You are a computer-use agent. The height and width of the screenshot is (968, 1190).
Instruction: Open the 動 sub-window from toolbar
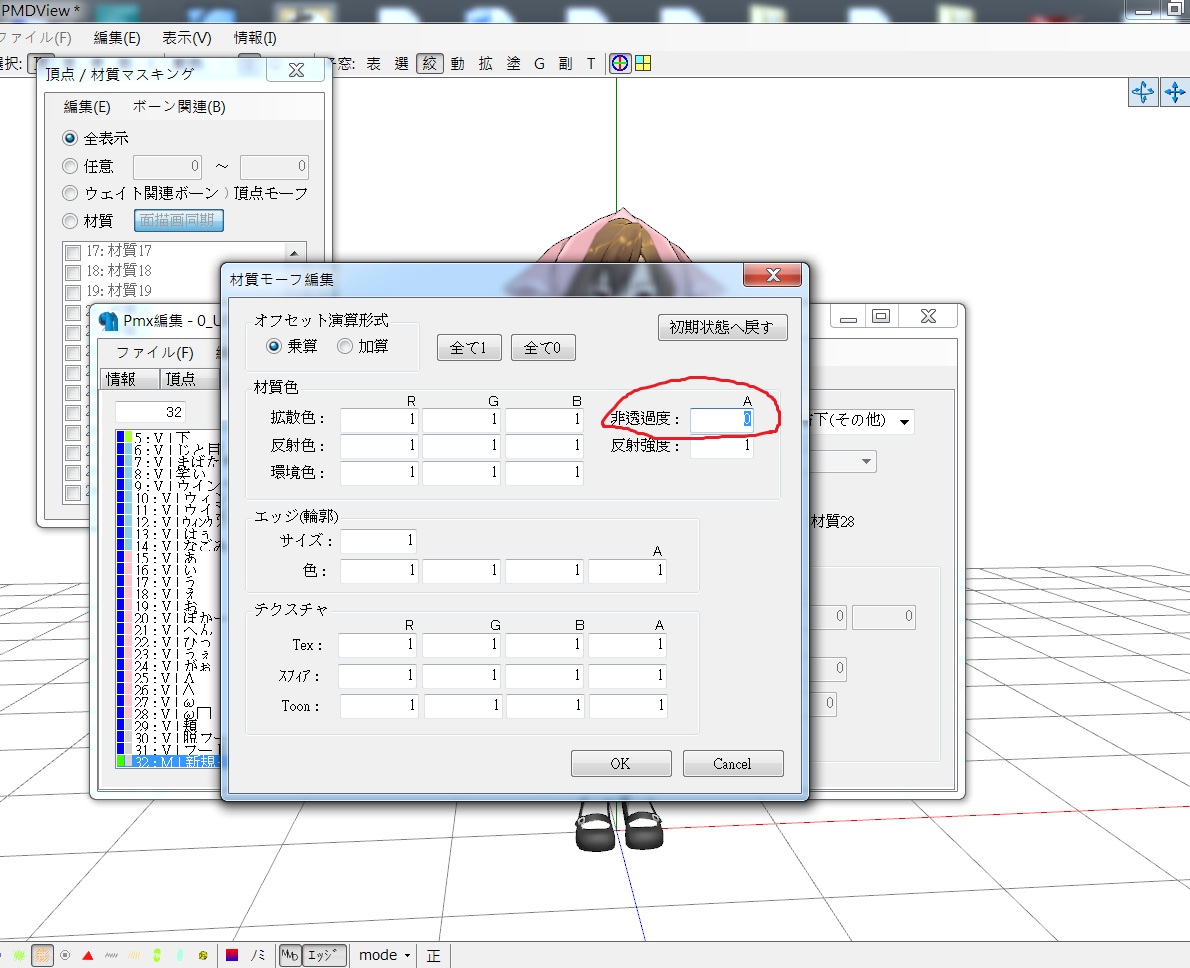(x=458, y=64)
